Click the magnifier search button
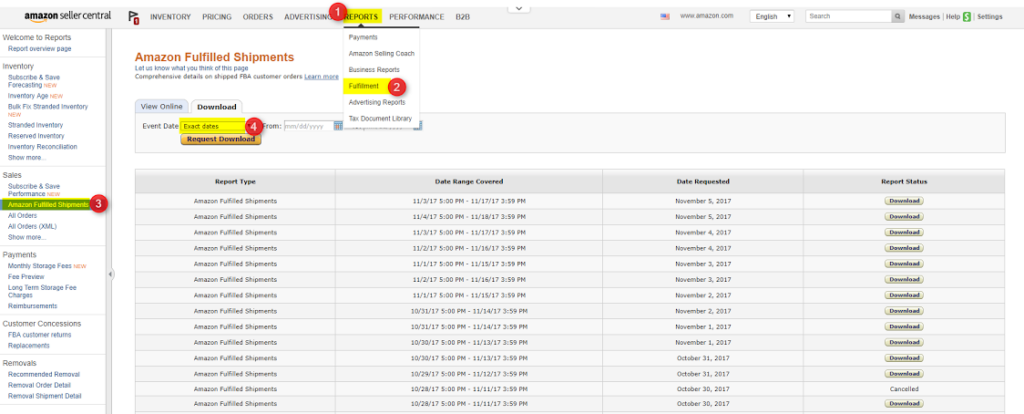The image size is (1024, 414). (x=899, y=16)
